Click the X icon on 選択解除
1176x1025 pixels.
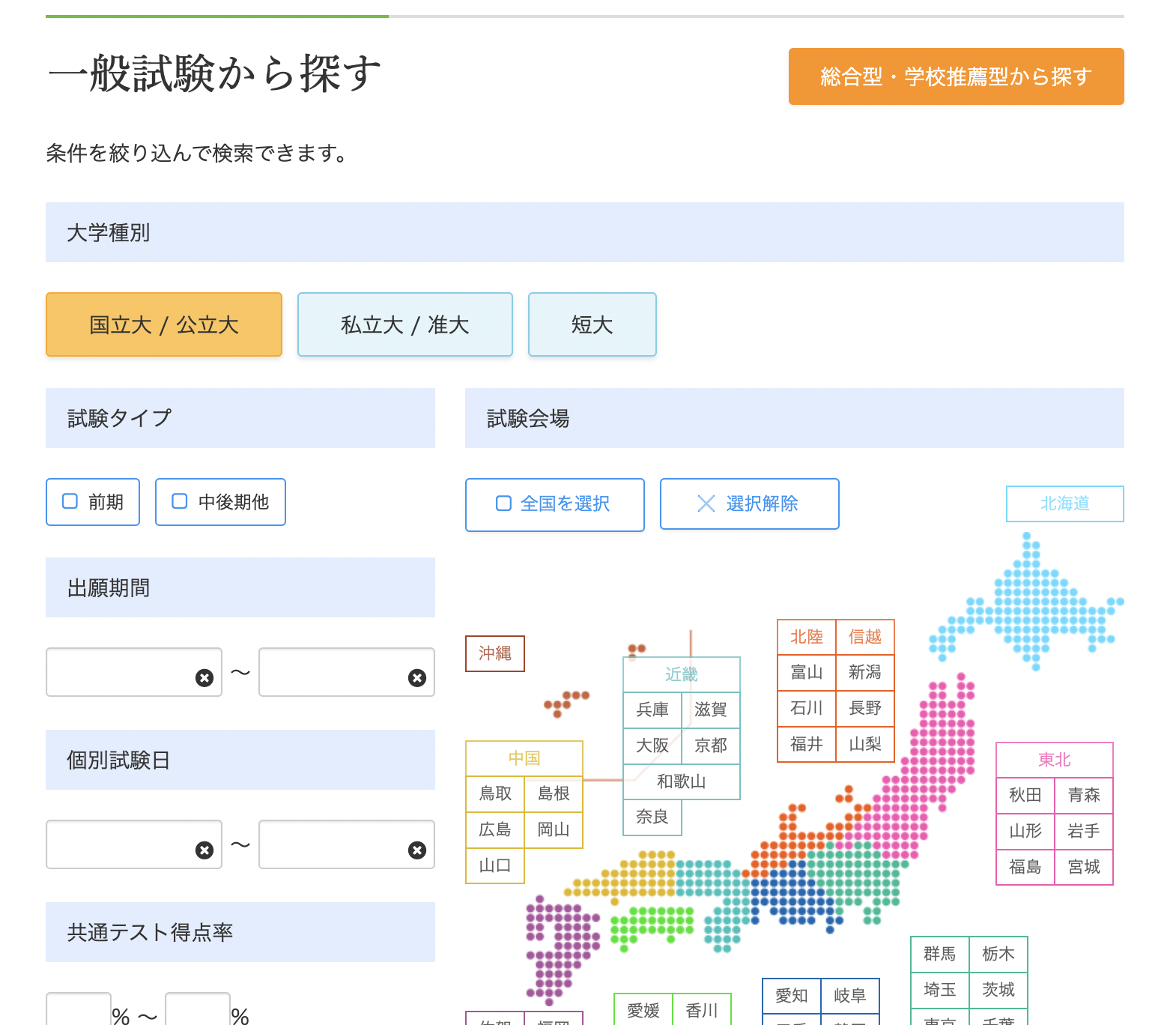706,504
